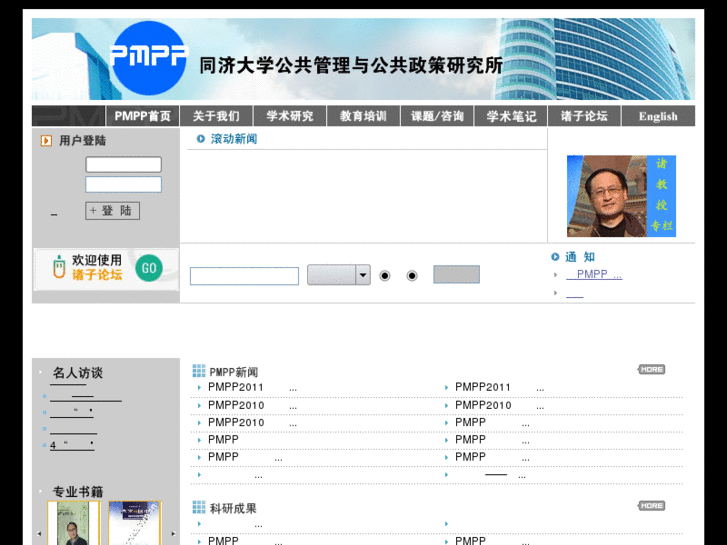Viewport: 727px width, 545px height.
Task: Open the professor column photo banner
Action: pos(621,196)
